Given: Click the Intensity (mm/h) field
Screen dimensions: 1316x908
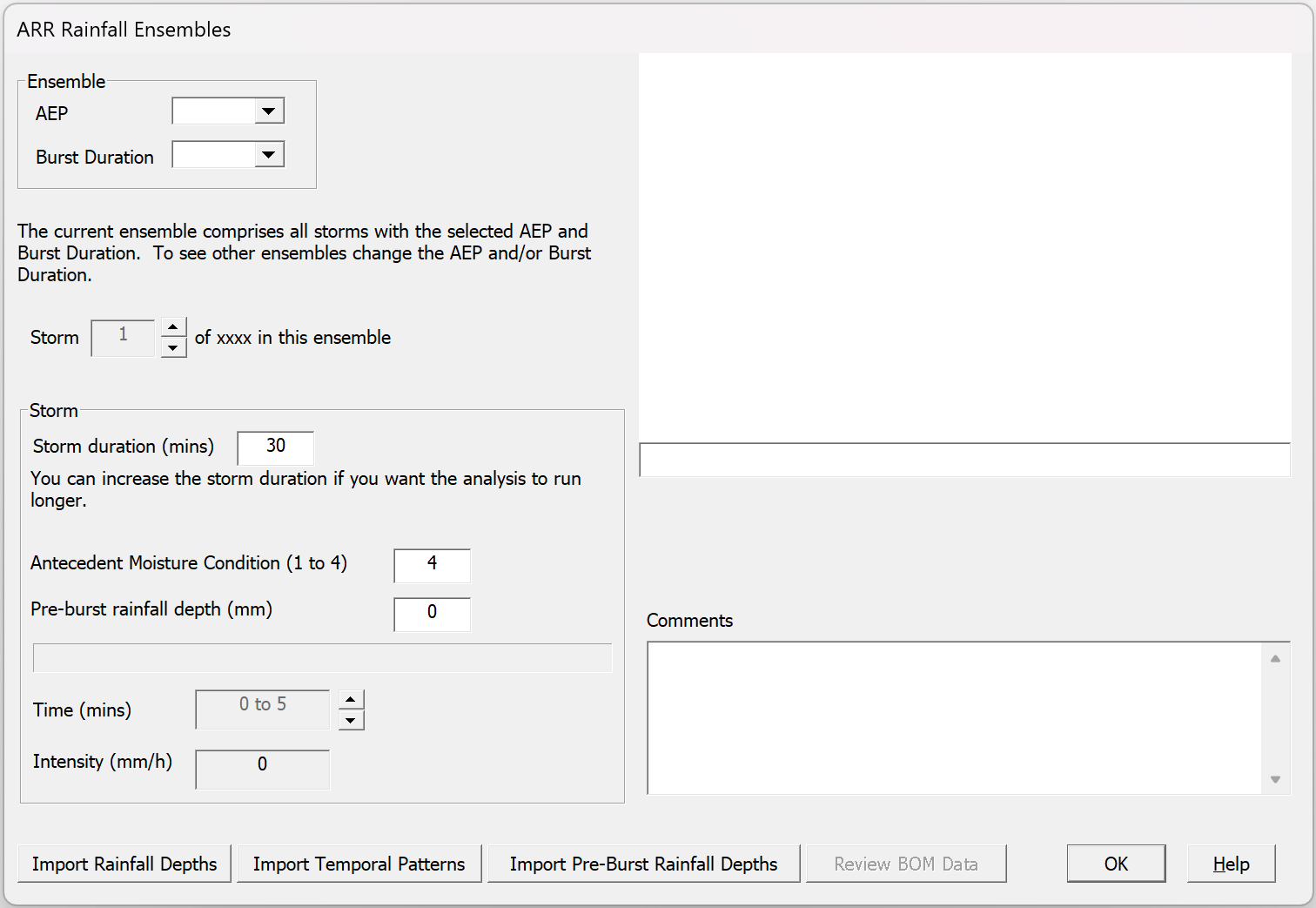Looking at the screenshot, I should click(263, 769).
